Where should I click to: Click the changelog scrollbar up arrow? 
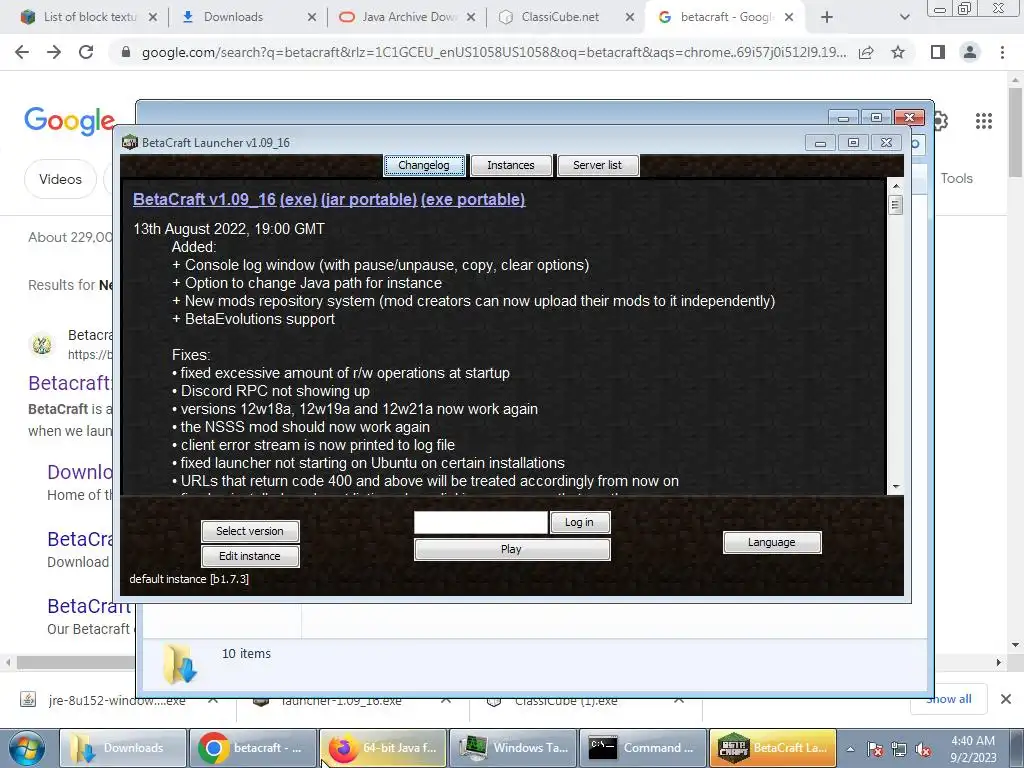pyautogui.click(x=896, y=186)
